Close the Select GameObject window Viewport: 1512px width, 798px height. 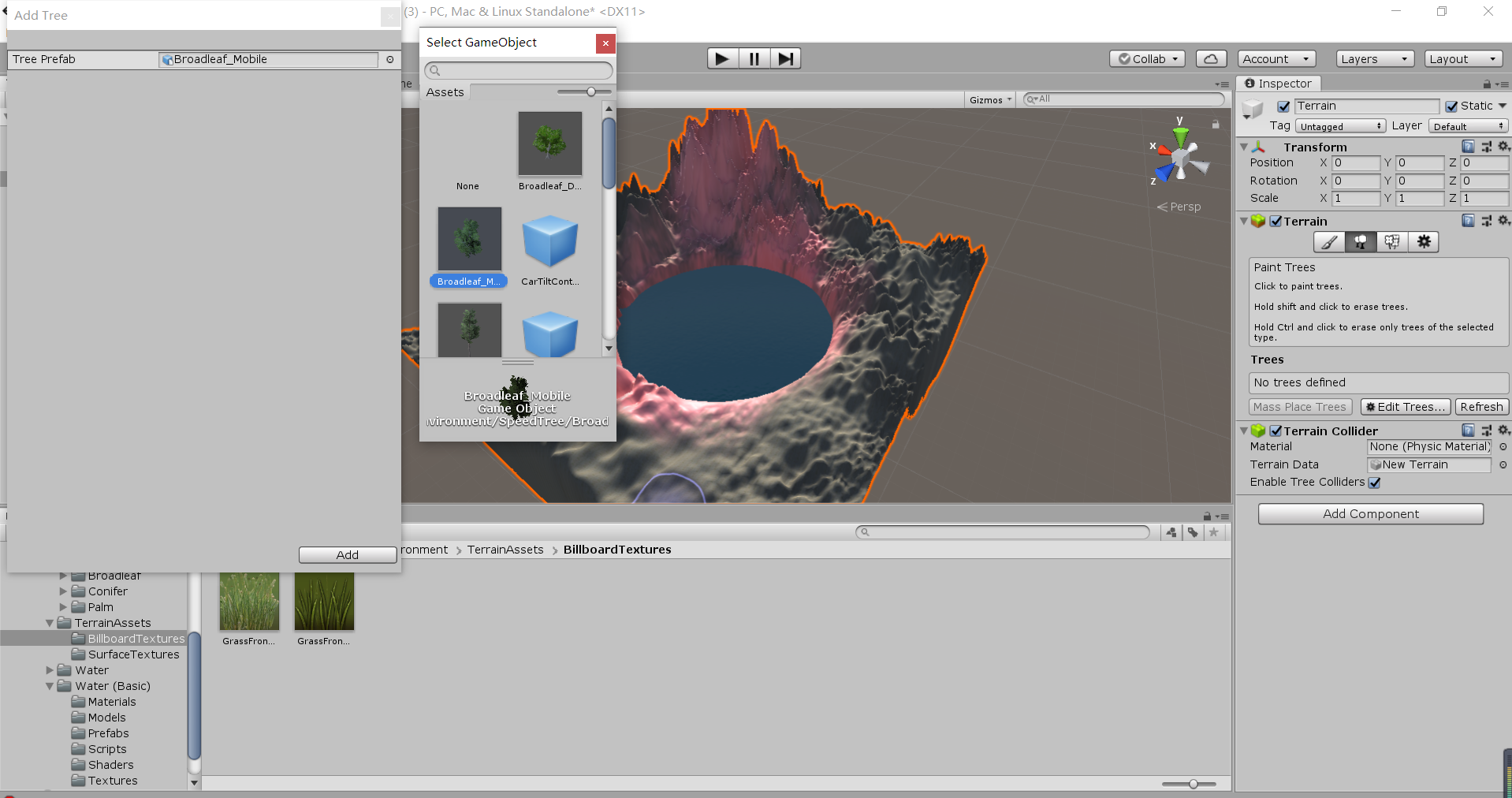(x=605, y=43)
